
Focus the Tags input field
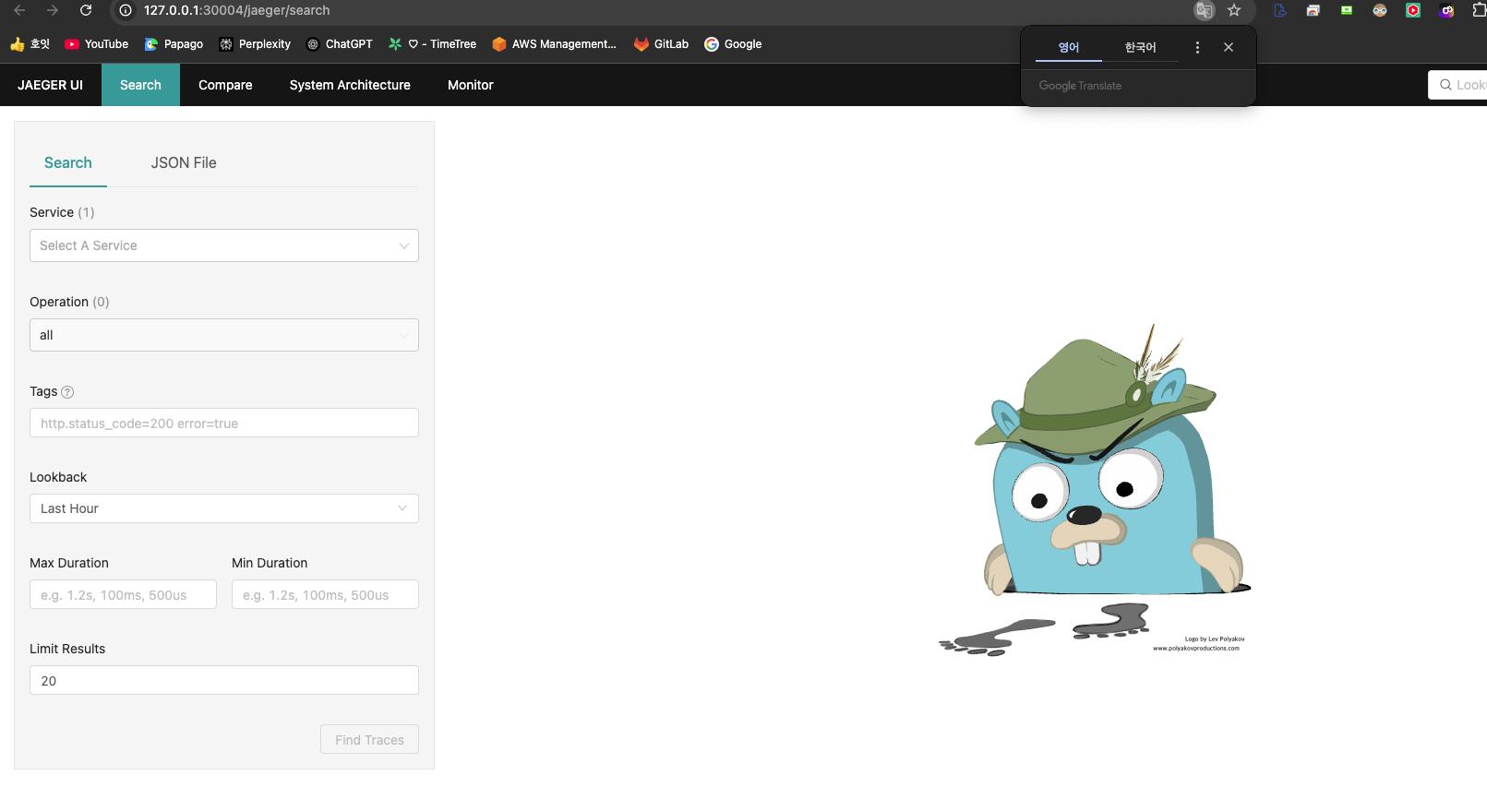(224, 423)
